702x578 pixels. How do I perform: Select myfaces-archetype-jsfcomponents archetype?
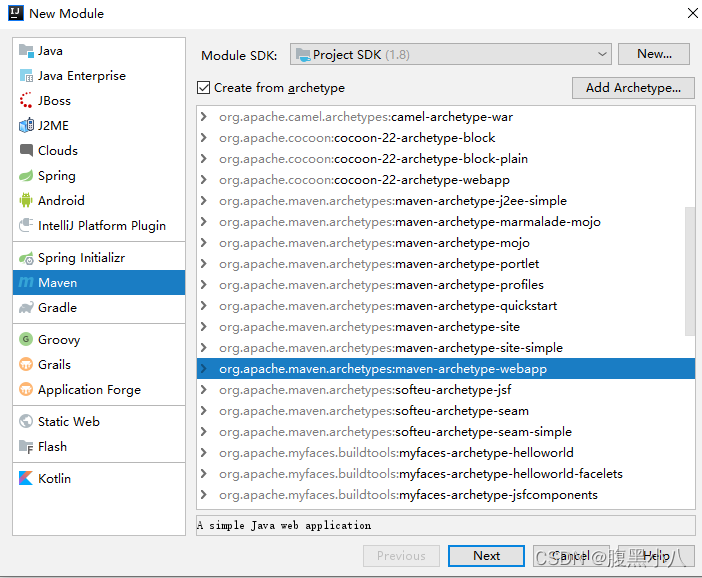(445, 495)
